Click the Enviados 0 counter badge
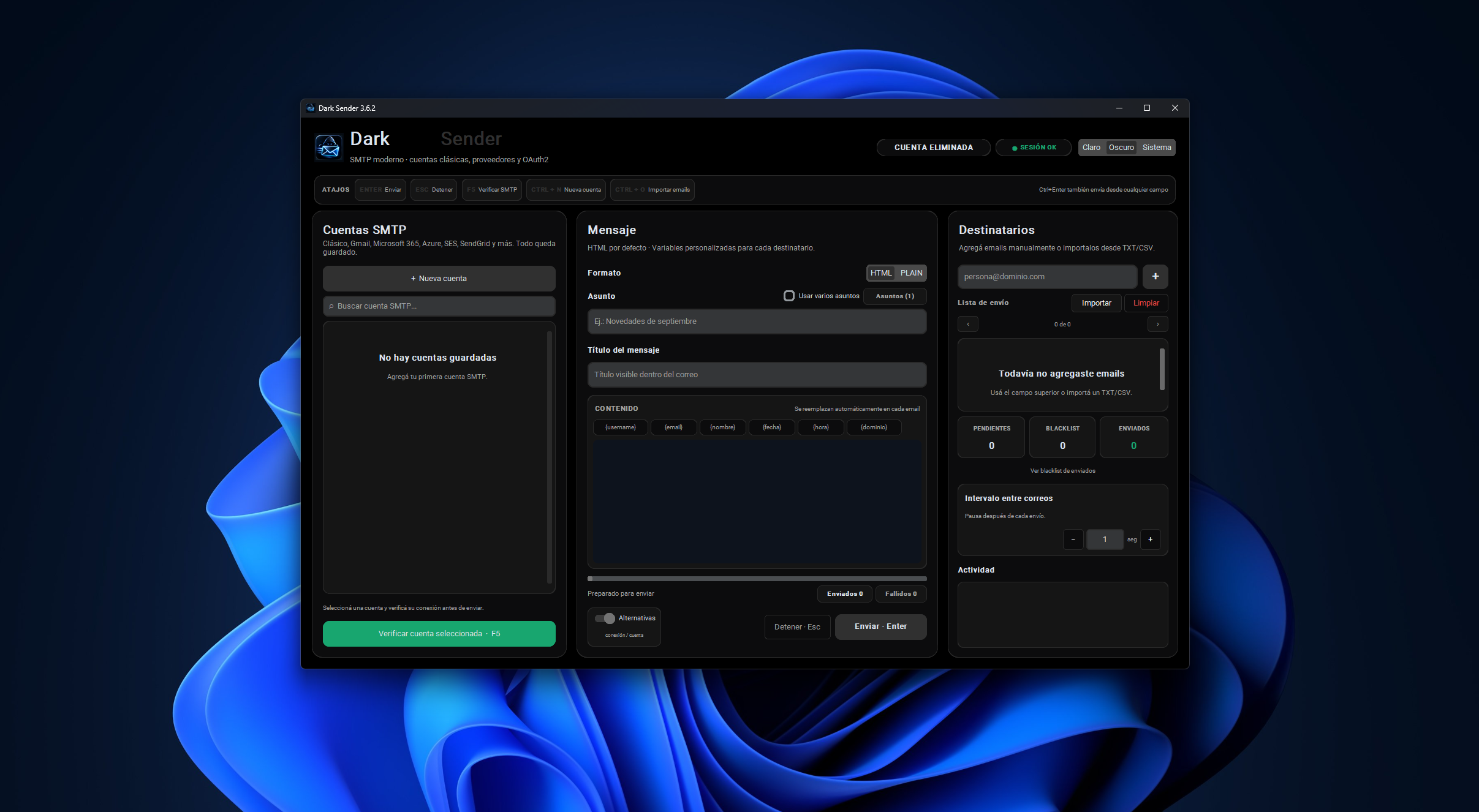The height and width of the screenshot is (812, 1479). coord(844,594)
